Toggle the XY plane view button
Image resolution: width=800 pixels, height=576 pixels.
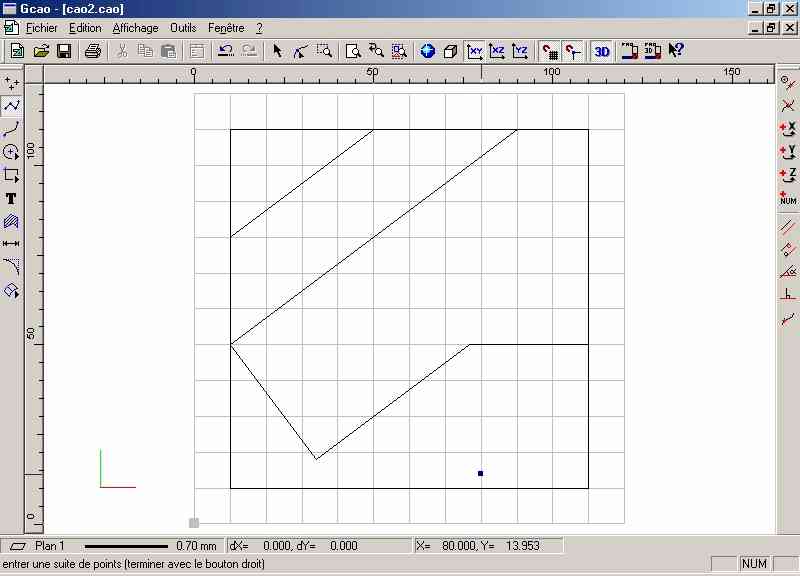pyautogui.click(x=476, y=51)
